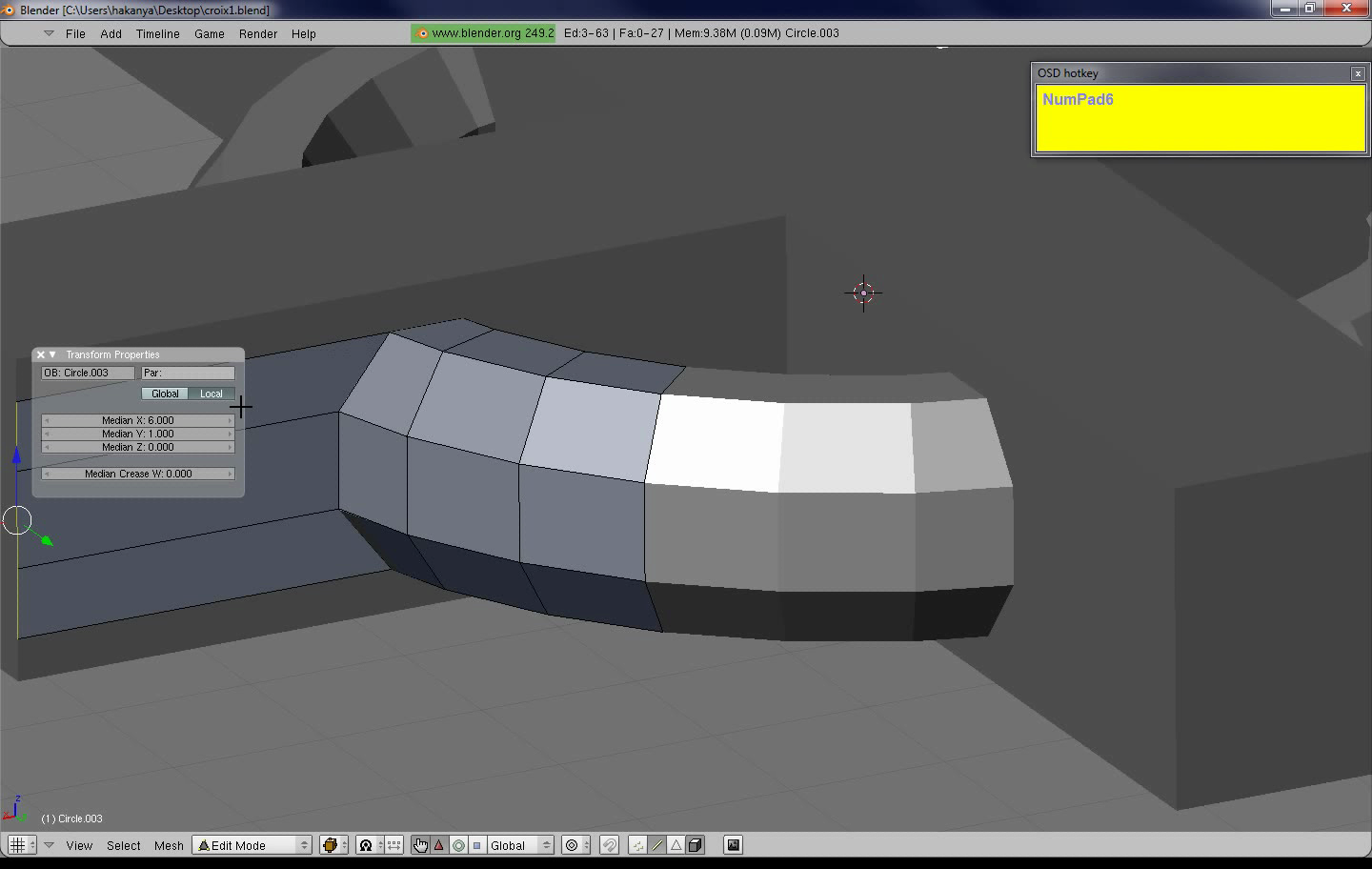The height and width of the screenshot is (869, 1372).
Task: Toggle the snap magnet icon
Action: tap(610, 845)
